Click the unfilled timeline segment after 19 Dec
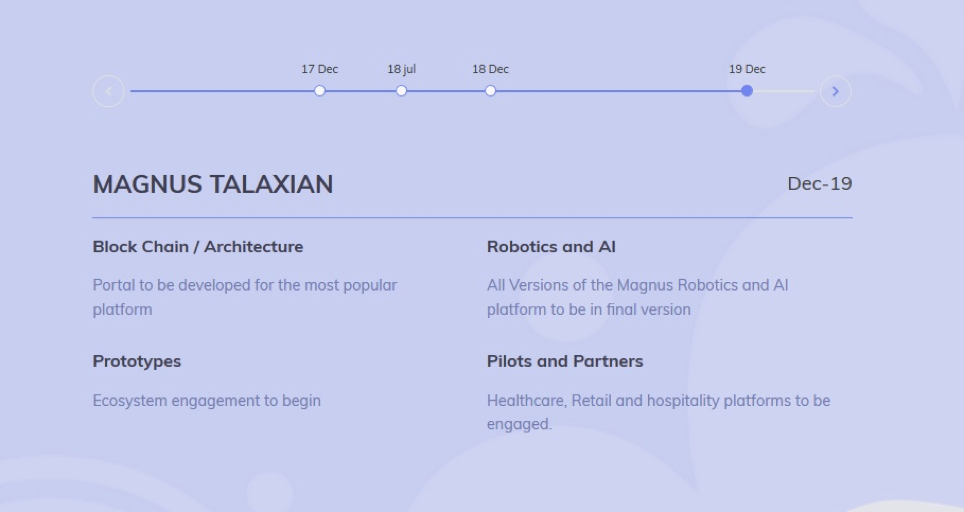The width and height of the screenshot is (964, 512). 784,91
